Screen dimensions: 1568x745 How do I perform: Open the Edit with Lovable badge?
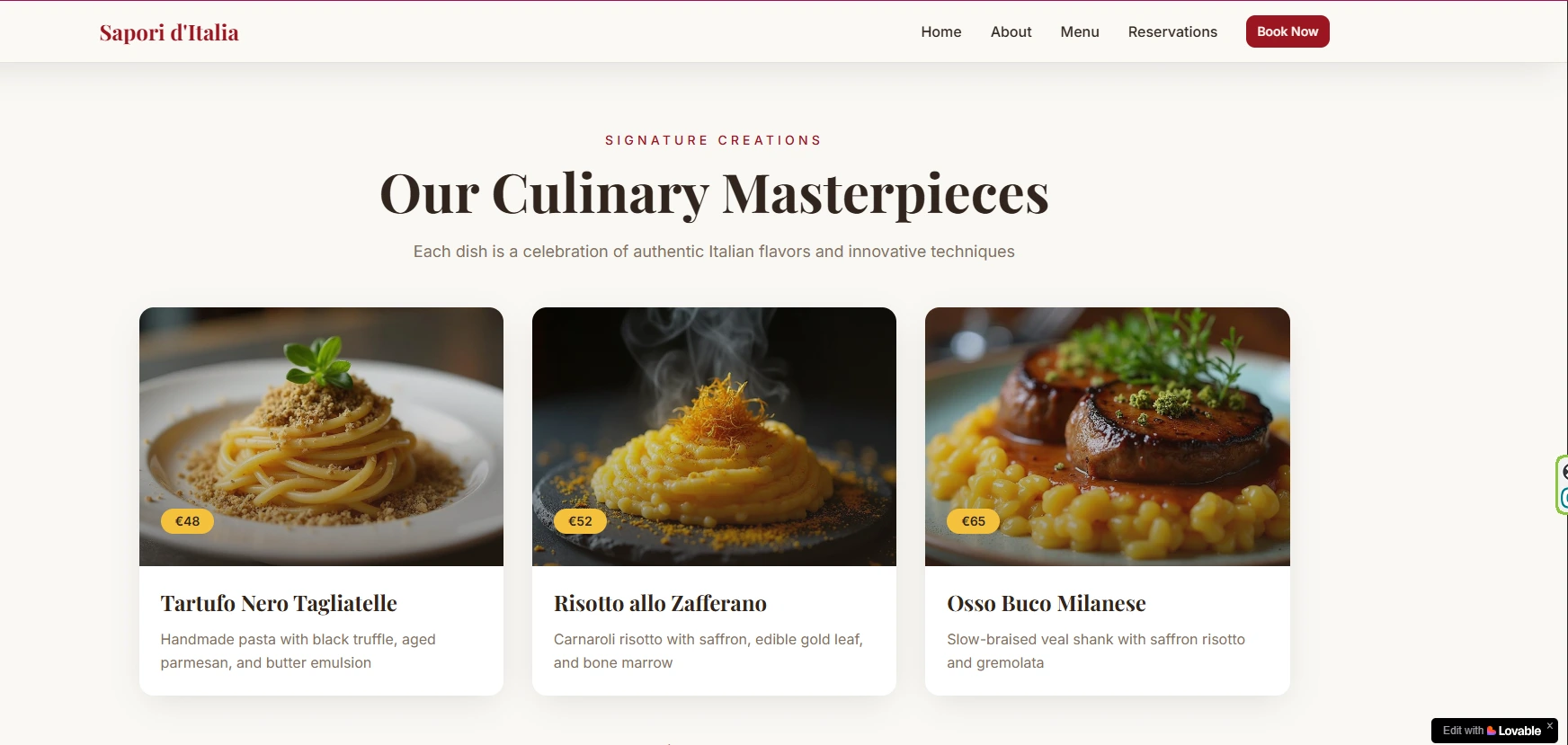(1492, 731)
